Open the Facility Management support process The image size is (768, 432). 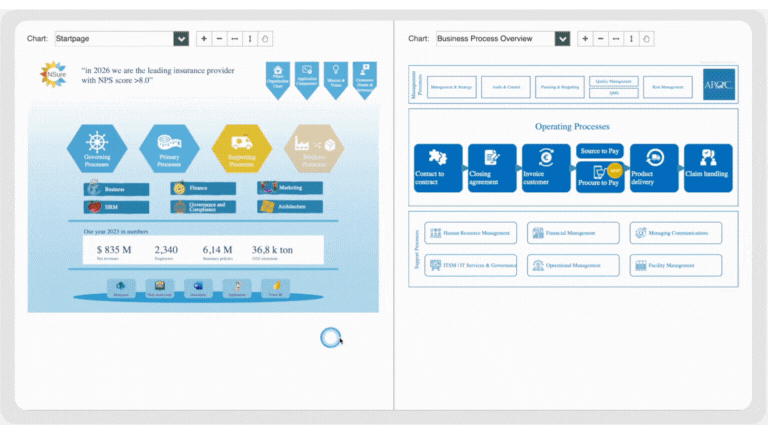(x=675, y=265)
